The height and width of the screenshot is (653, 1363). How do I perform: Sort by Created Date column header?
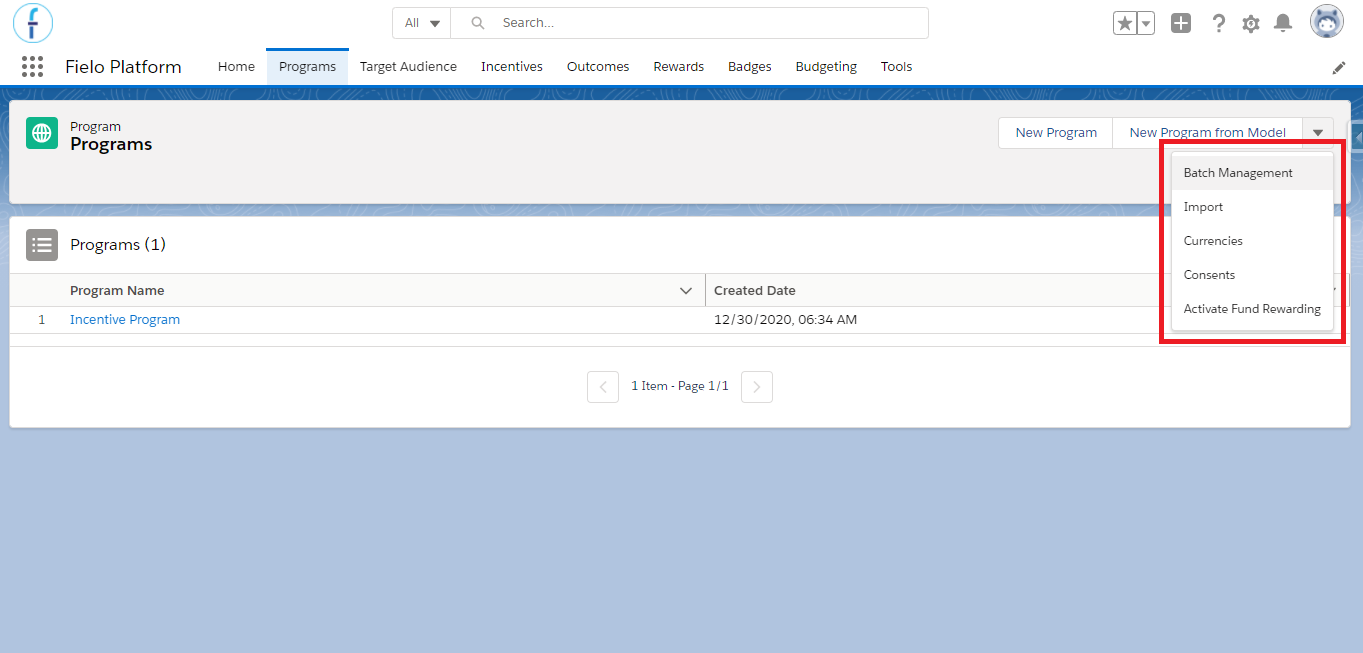(x=755, y=291)
